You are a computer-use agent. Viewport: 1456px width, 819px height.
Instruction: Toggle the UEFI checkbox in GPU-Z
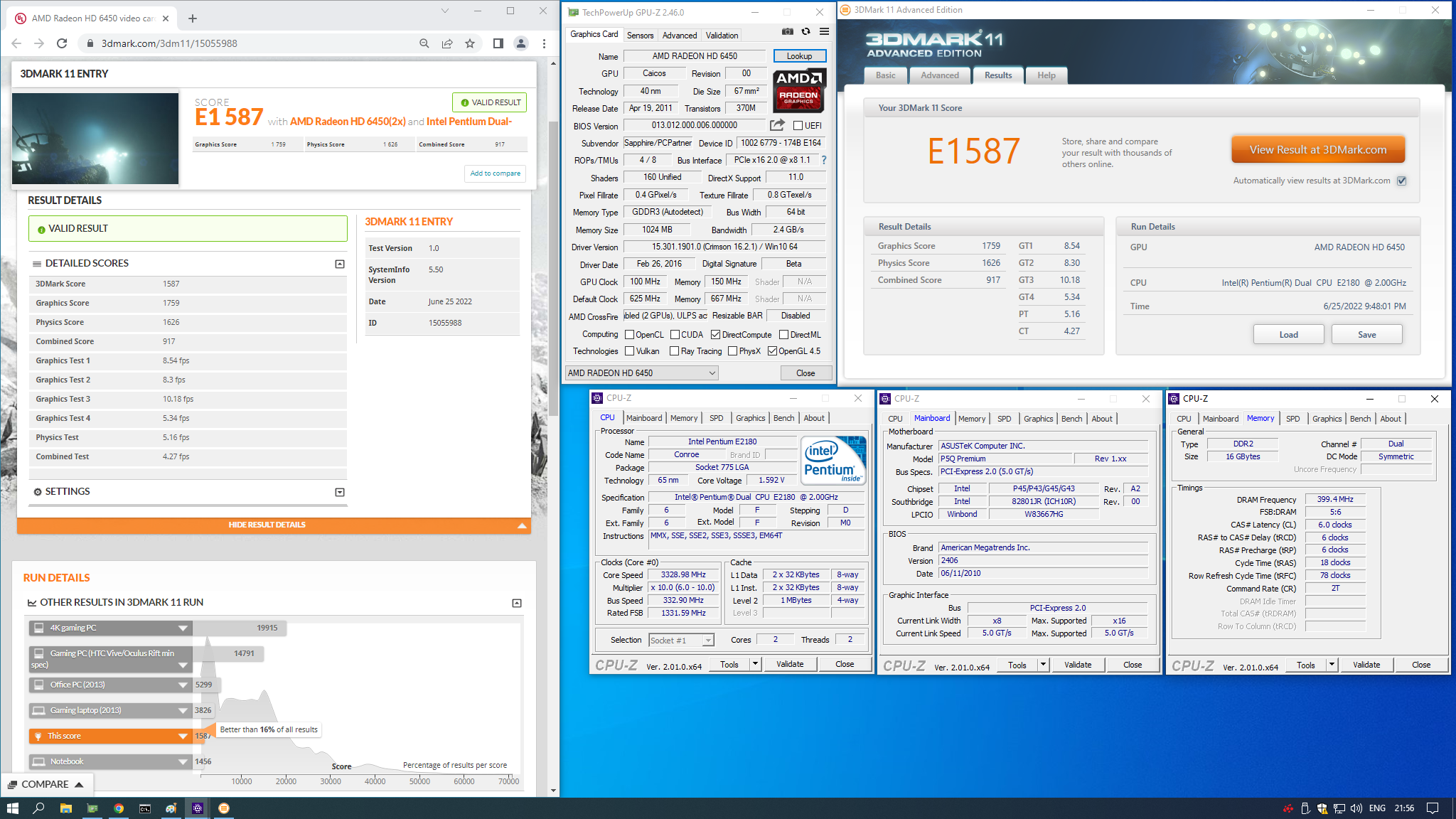point(798,126)
